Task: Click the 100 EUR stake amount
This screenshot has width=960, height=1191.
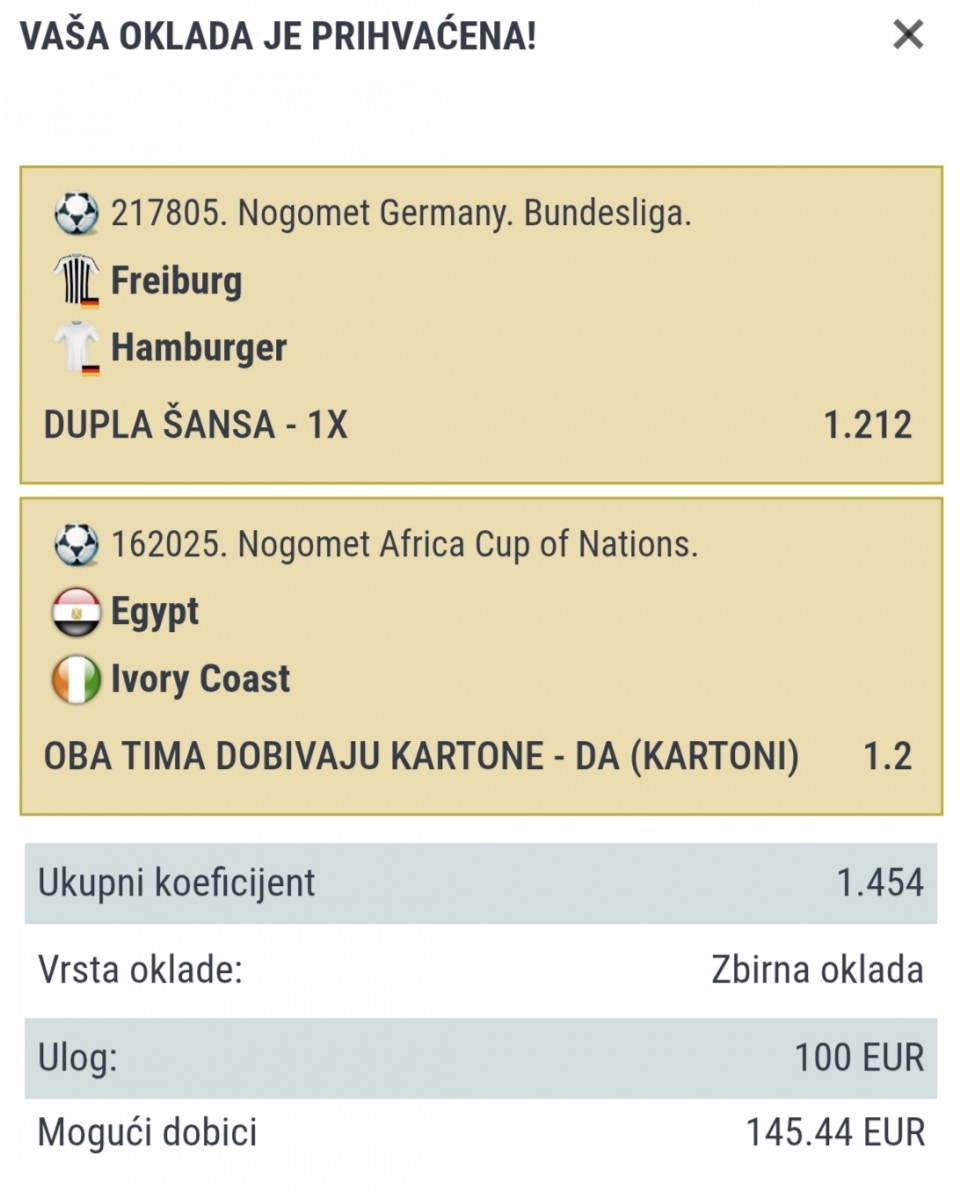Action: click(x=859, y=1057)
